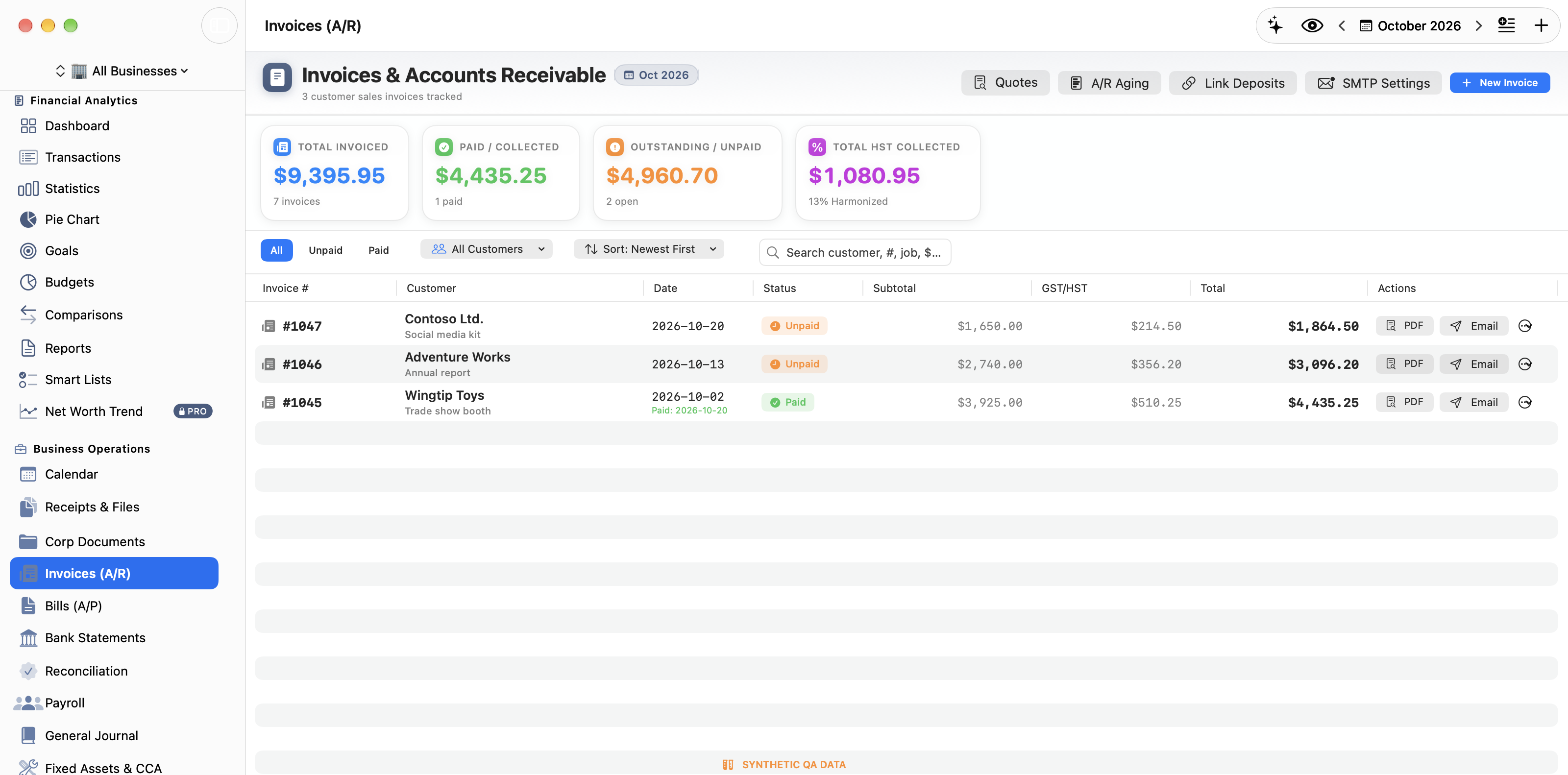Open Statistics in sidebar
The height and width of the screenshot is (775, 1568).
115,189
